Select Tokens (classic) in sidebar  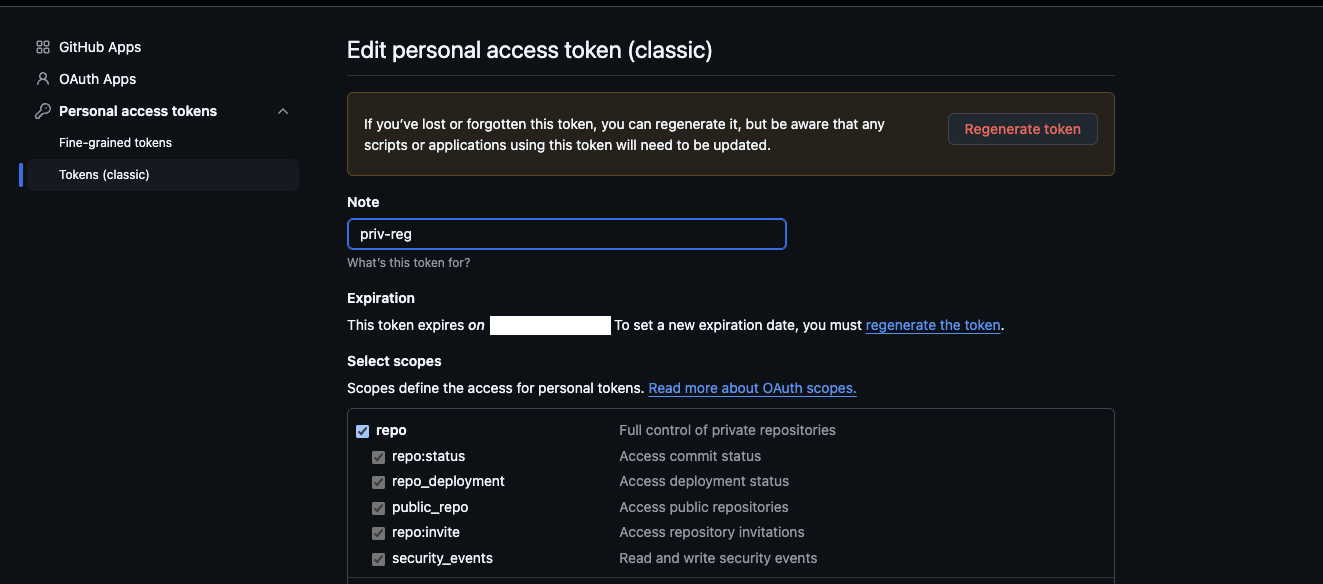tap(104, 175)
